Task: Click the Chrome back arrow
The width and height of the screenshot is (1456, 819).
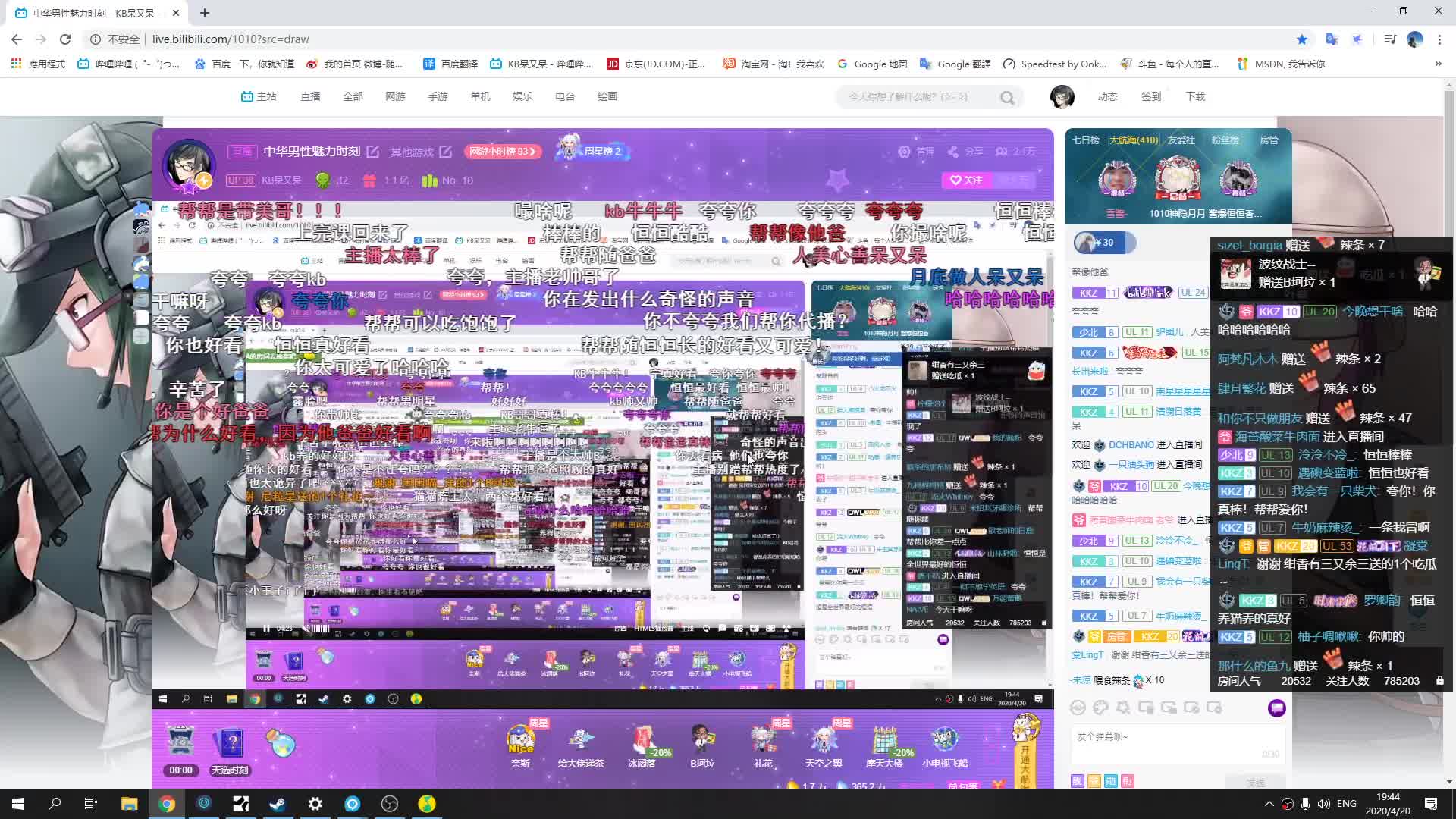Action: pyautogui.click(x=17, y=39)
